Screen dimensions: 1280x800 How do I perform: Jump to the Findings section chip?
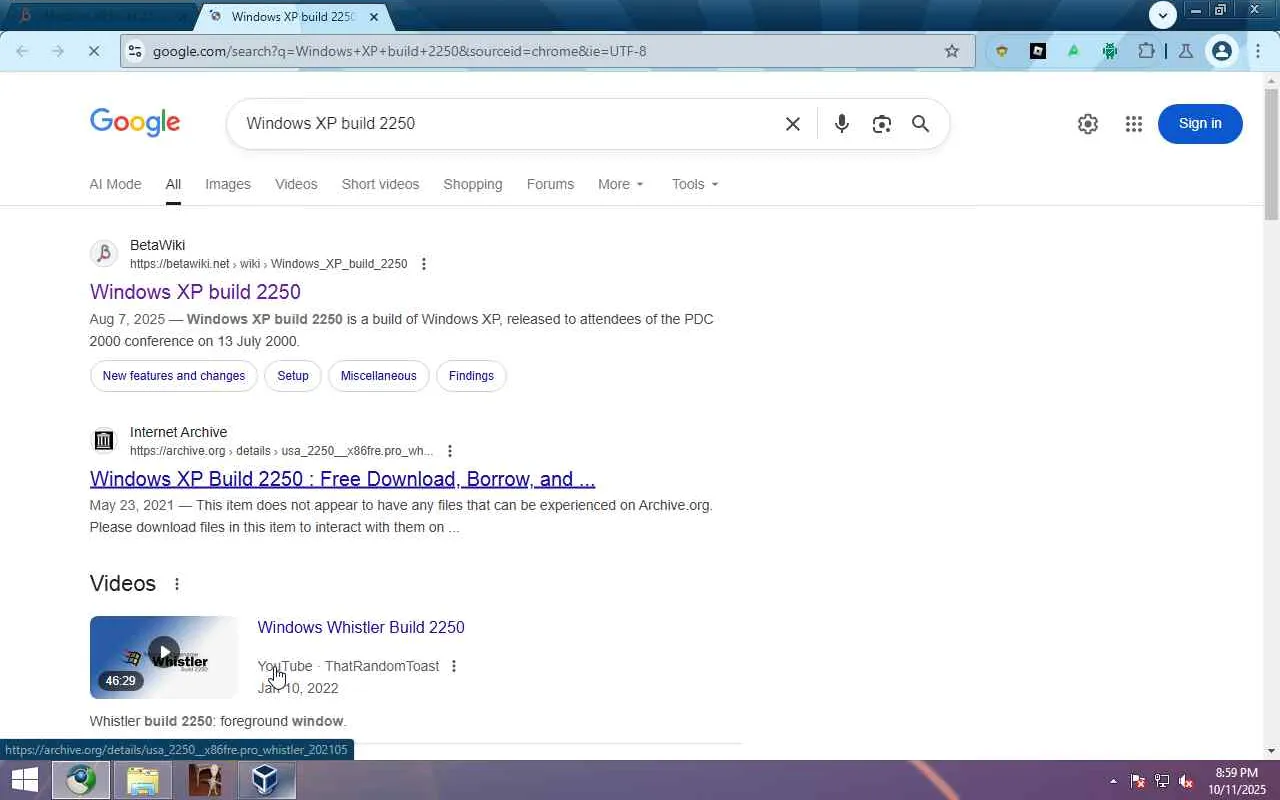pos(471,376)
